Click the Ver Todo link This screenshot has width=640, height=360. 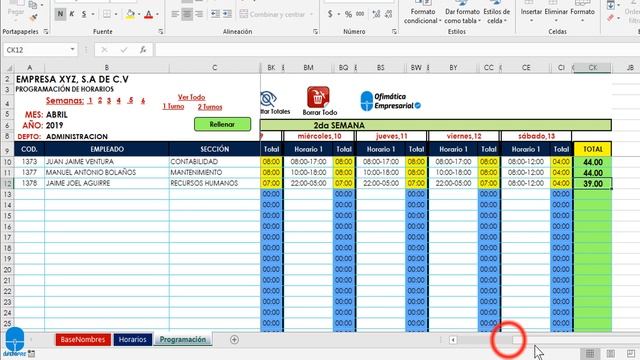coord(191,97)
